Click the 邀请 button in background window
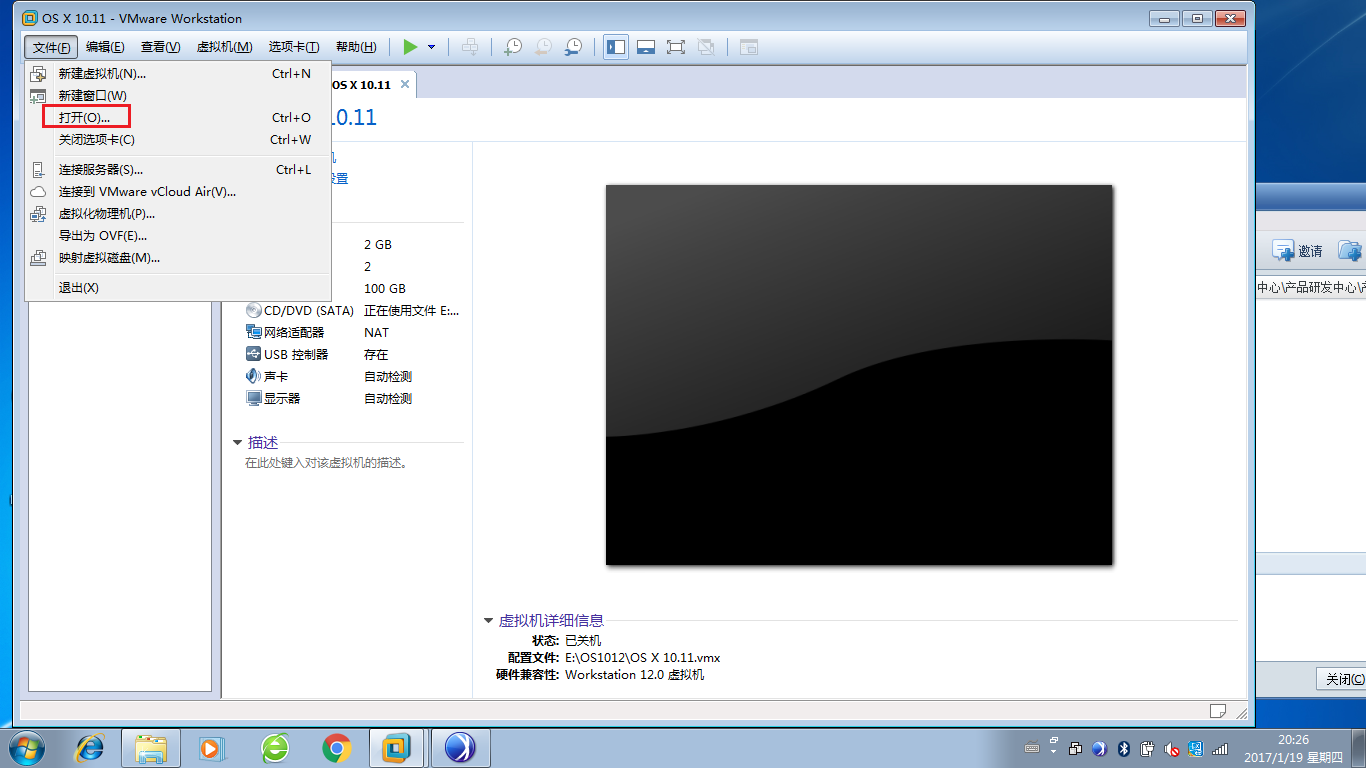This screenshot has height=768, width=1366. pyautogui.click(x=1298, y=251)
